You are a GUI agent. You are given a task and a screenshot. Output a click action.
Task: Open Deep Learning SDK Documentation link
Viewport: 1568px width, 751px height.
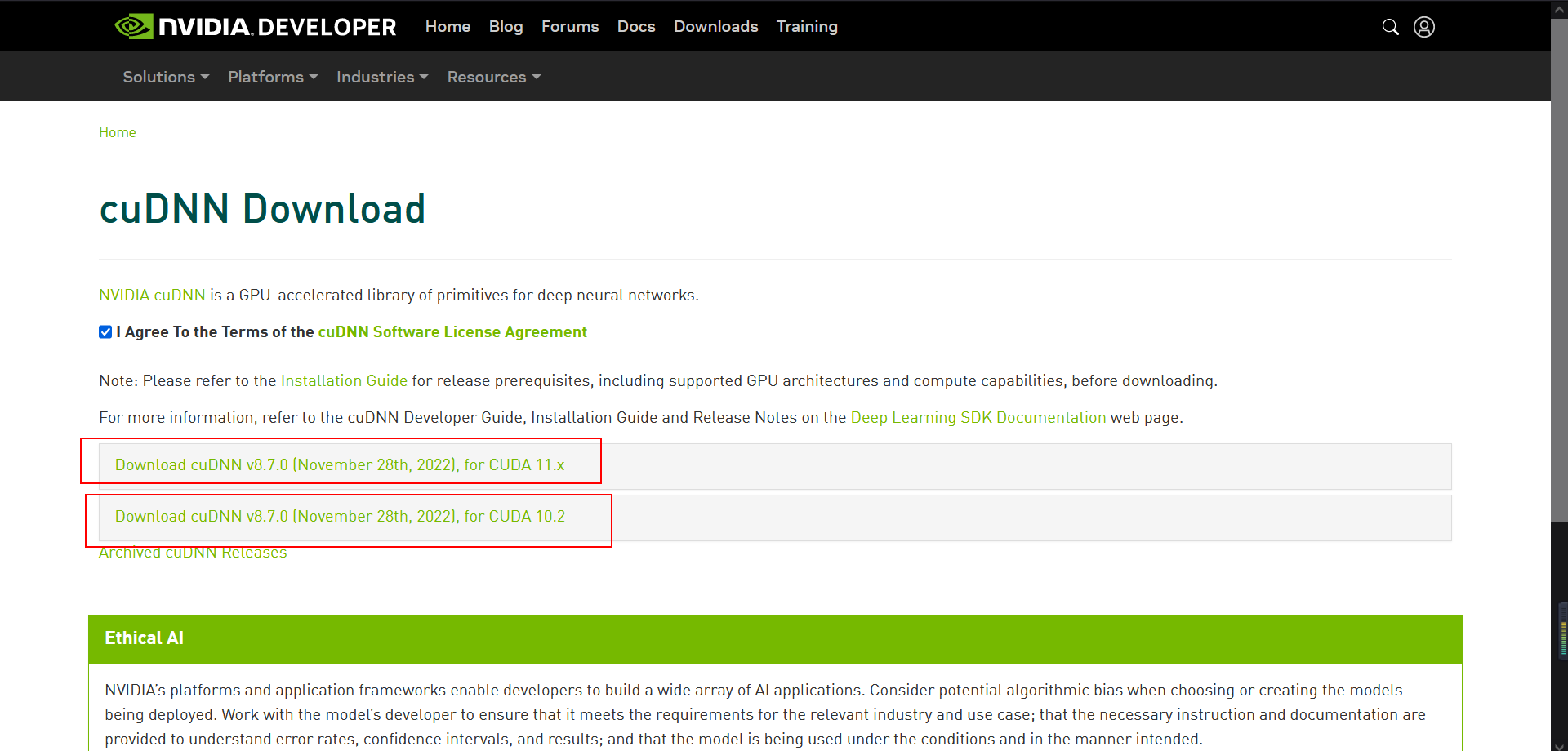click(x=978, y=418)
